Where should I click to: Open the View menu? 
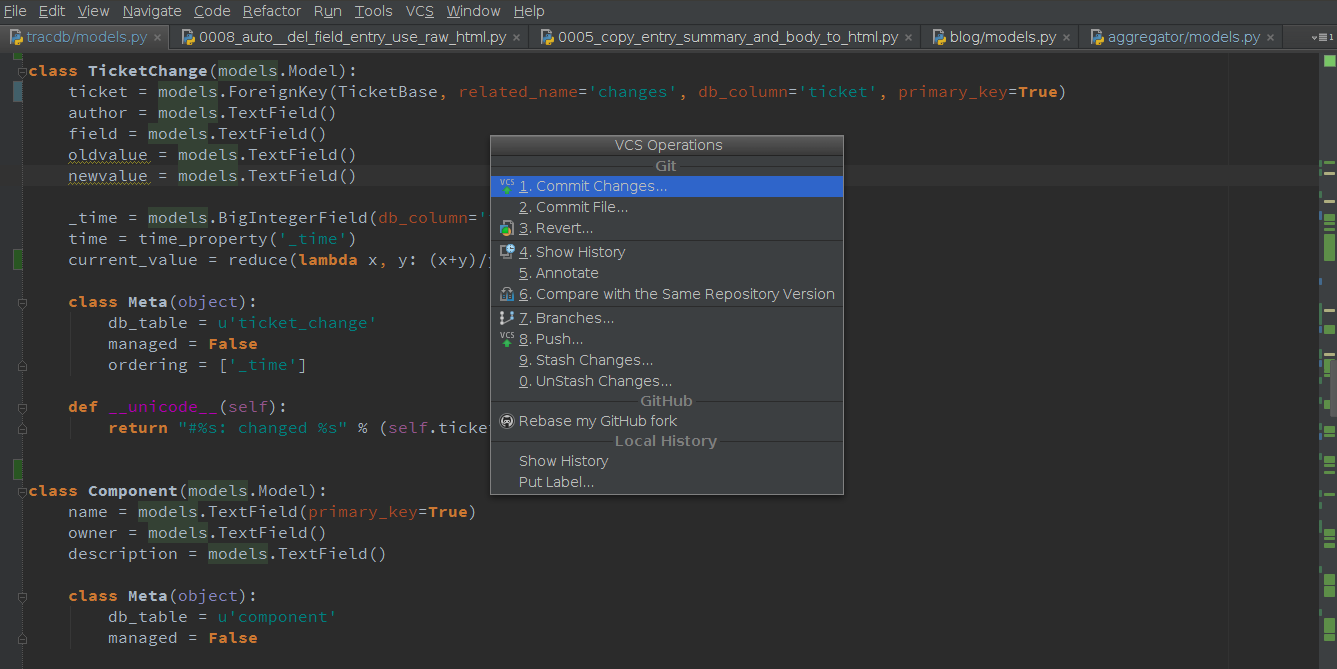[93, 11]
